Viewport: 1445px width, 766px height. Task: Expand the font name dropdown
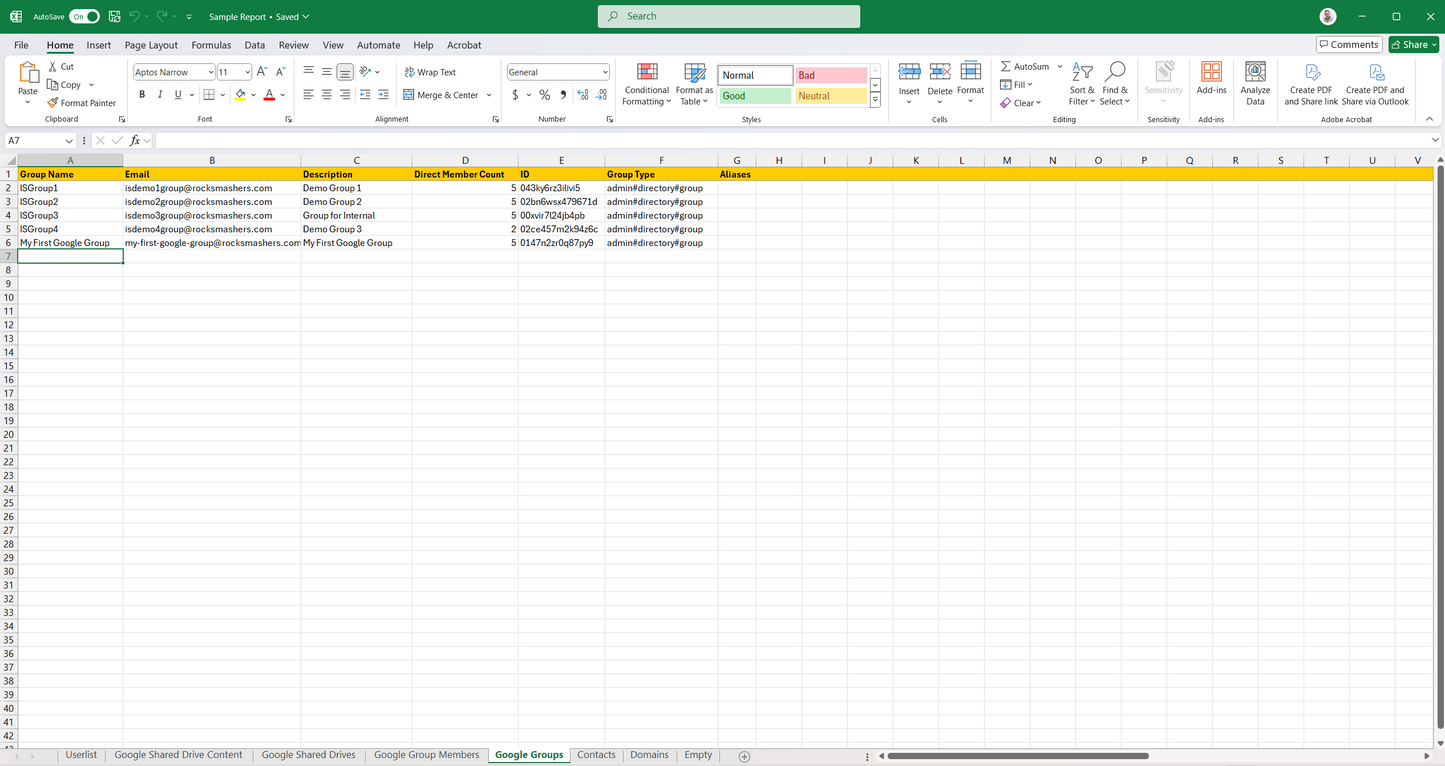click(x=210, y=72)
